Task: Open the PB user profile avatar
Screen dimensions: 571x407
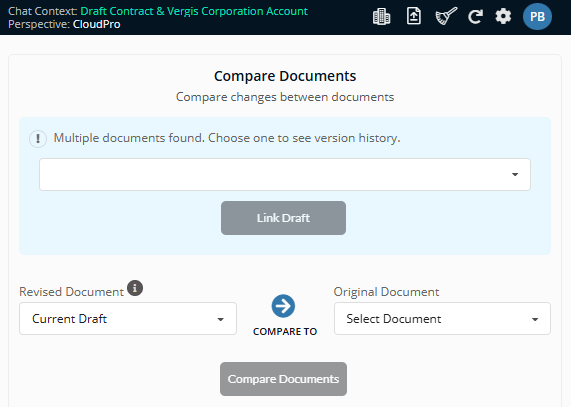Action: pos(537,16)
